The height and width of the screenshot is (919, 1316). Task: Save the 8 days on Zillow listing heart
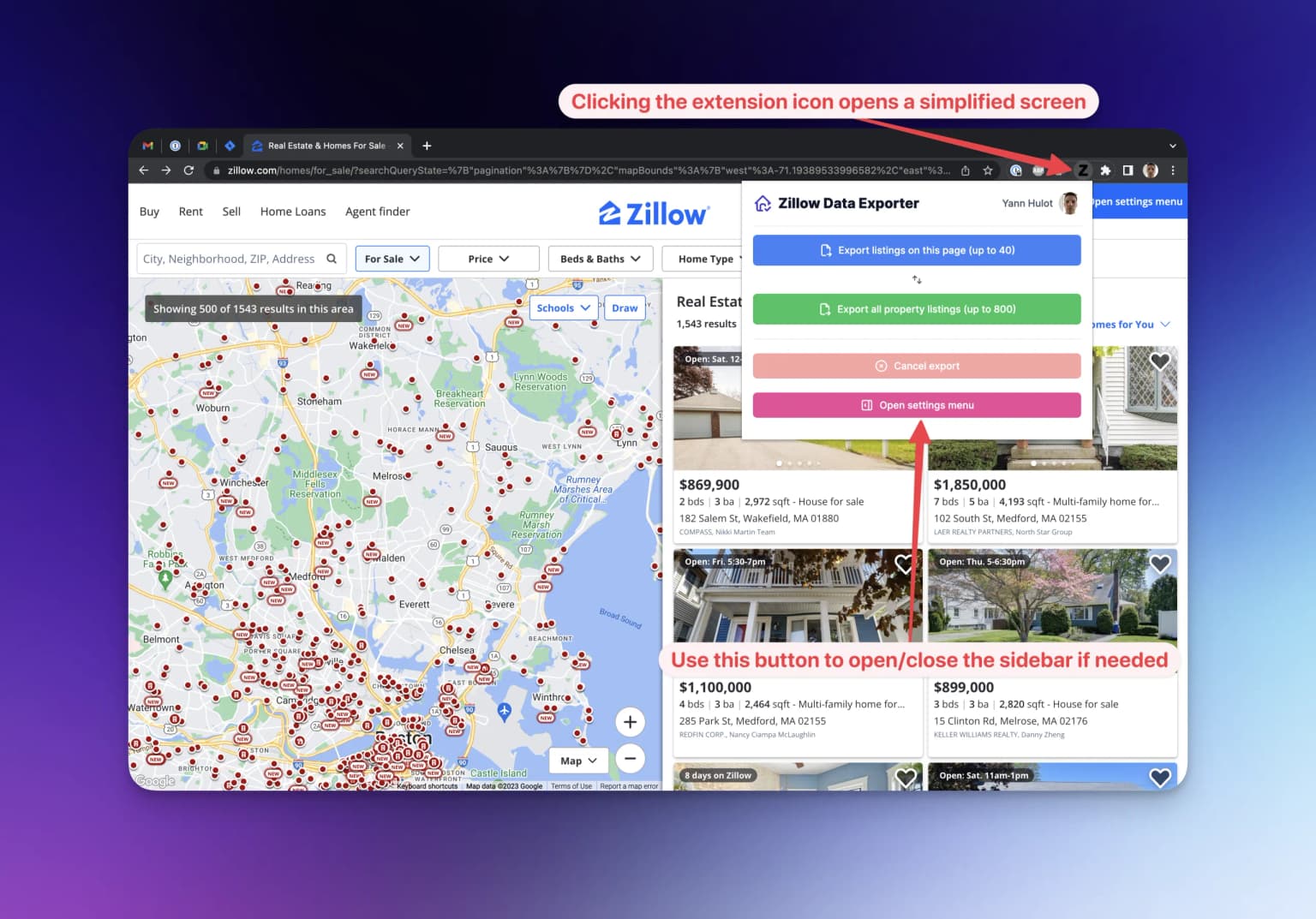point(906,778)
